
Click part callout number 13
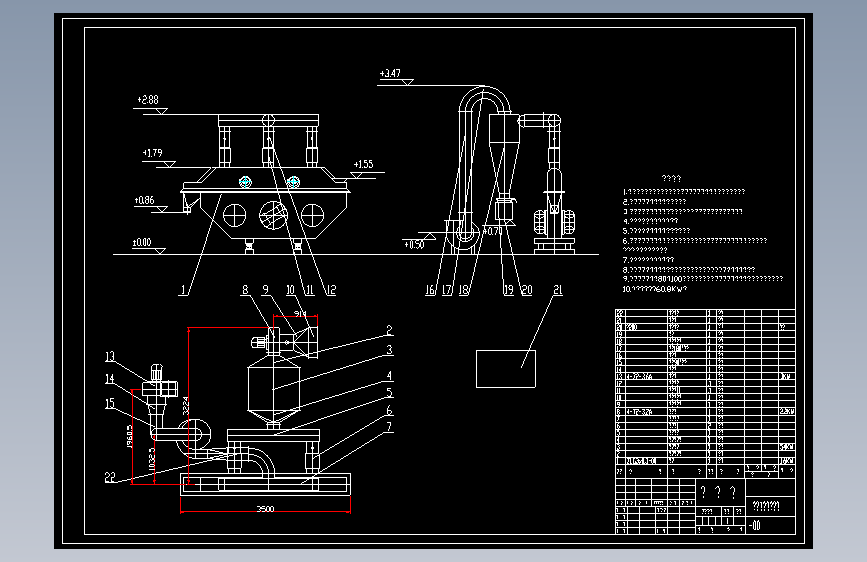click(110, 357)
